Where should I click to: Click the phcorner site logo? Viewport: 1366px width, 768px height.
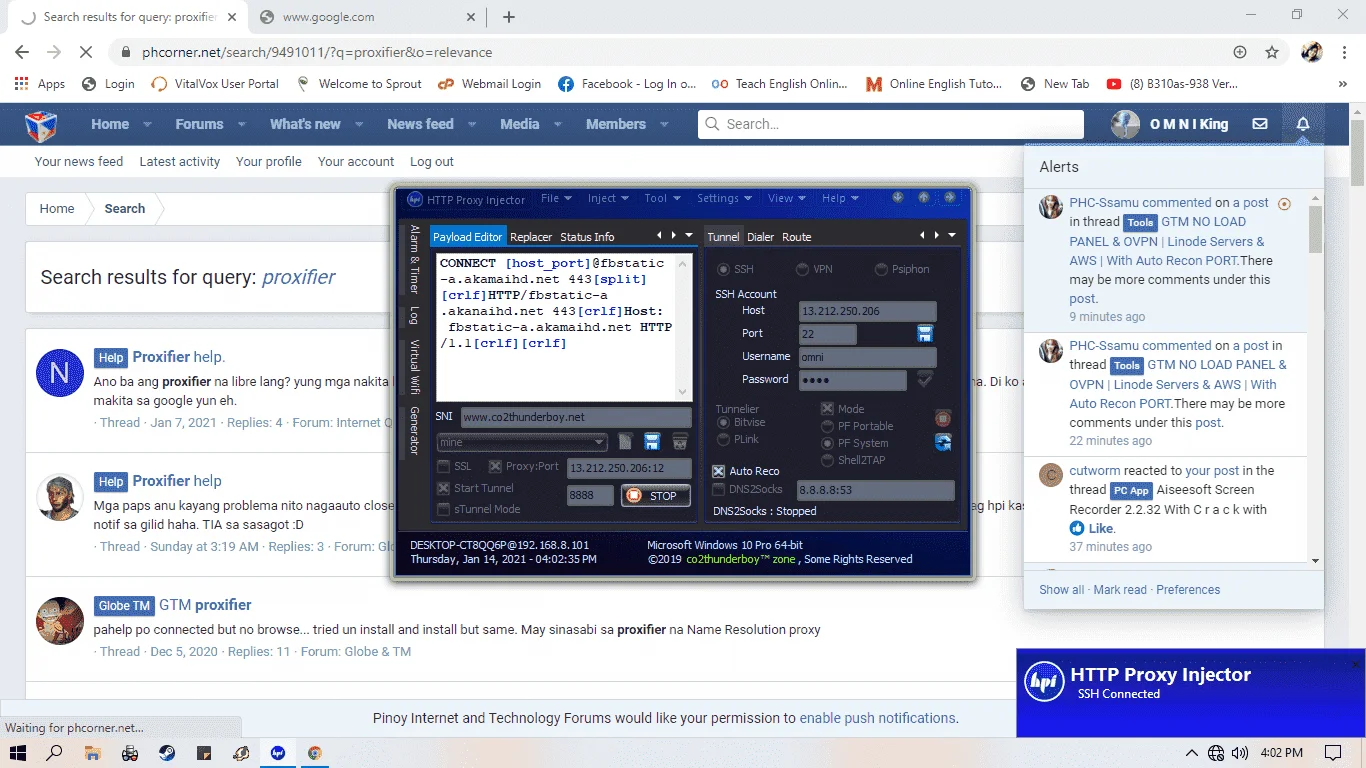tap(41, 125)
